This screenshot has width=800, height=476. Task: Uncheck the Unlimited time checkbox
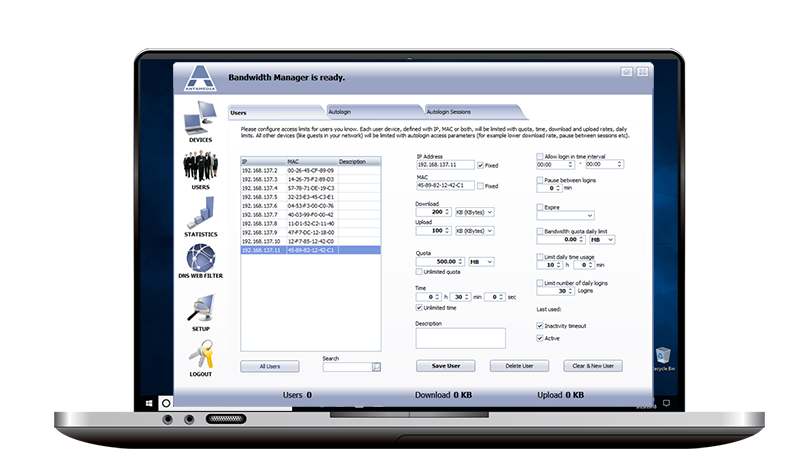coord(419,308)
